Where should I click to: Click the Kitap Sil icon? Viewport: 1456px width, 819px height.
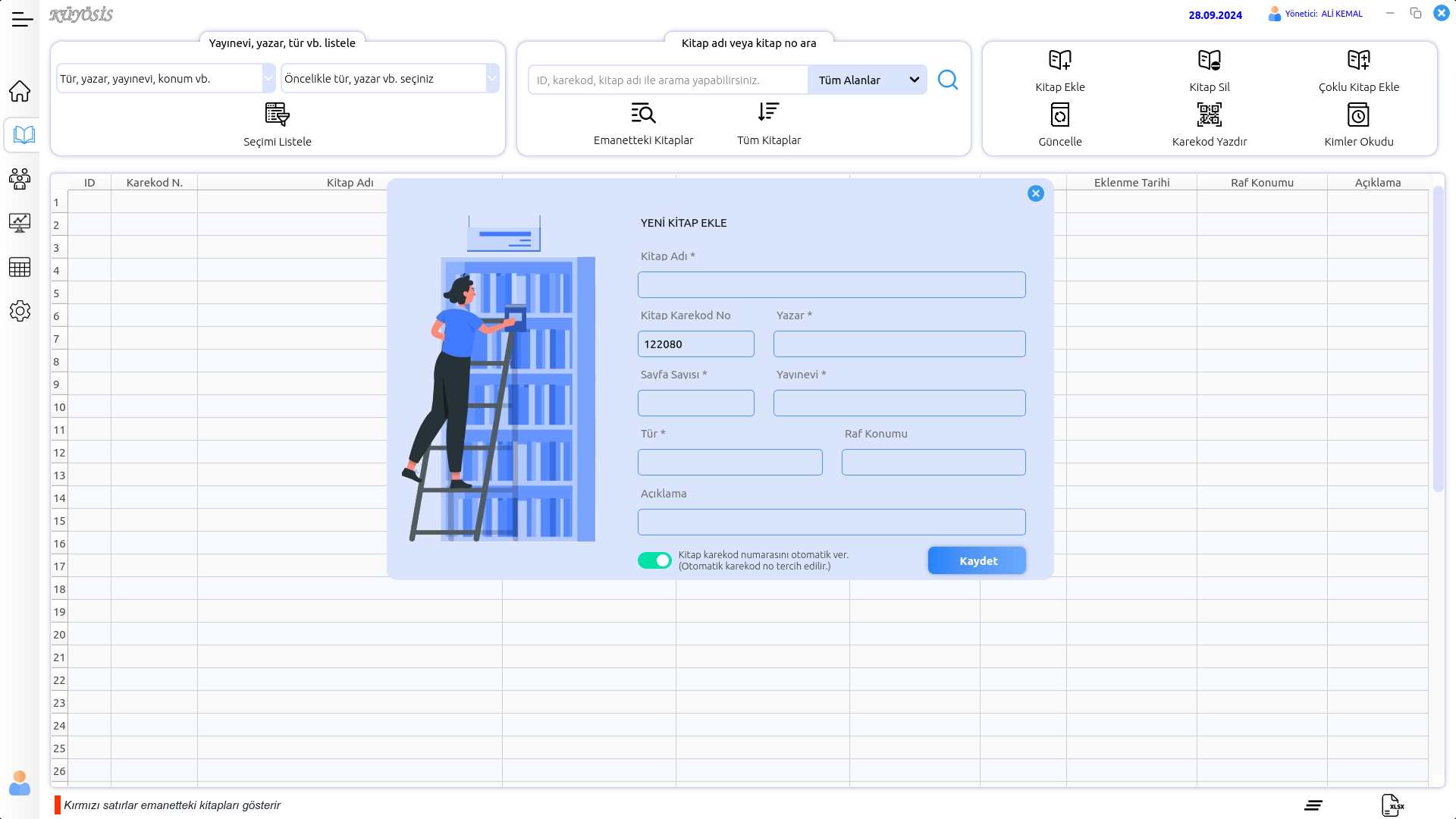1209,61
